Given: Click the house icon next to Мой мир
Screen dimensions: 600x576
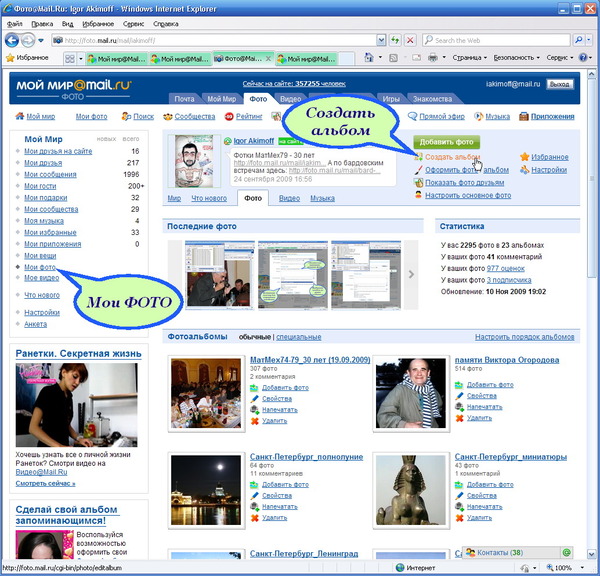Looking at the screenshot, I should (x=20, y=116).
